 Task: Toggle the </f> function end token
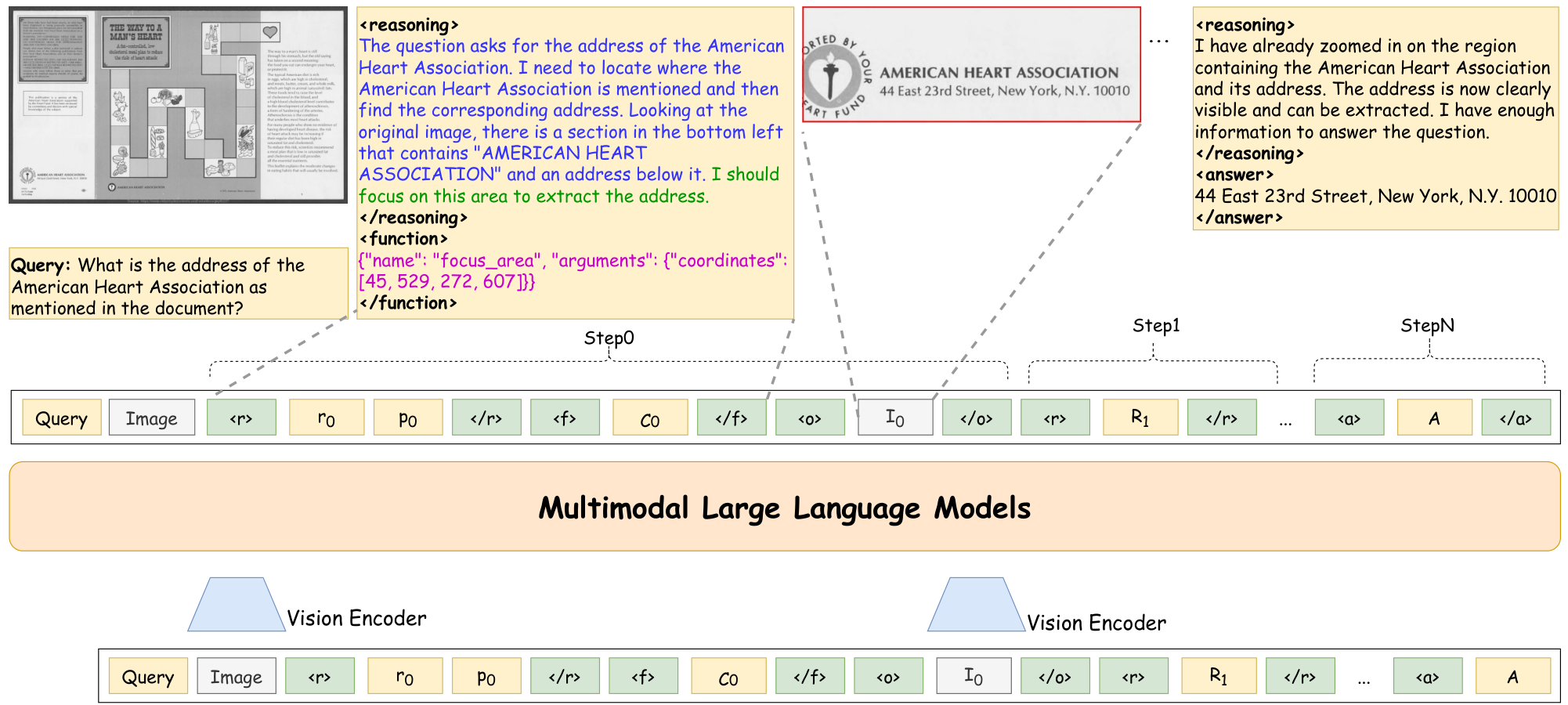(x=732, y=418)
